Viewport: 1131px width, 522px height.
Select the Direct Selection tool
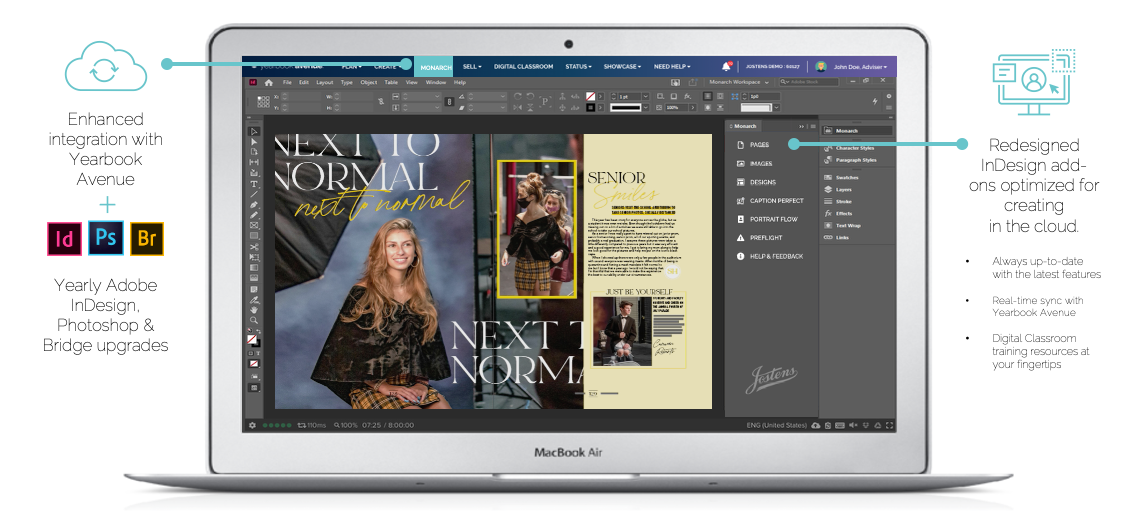(254, 142)
